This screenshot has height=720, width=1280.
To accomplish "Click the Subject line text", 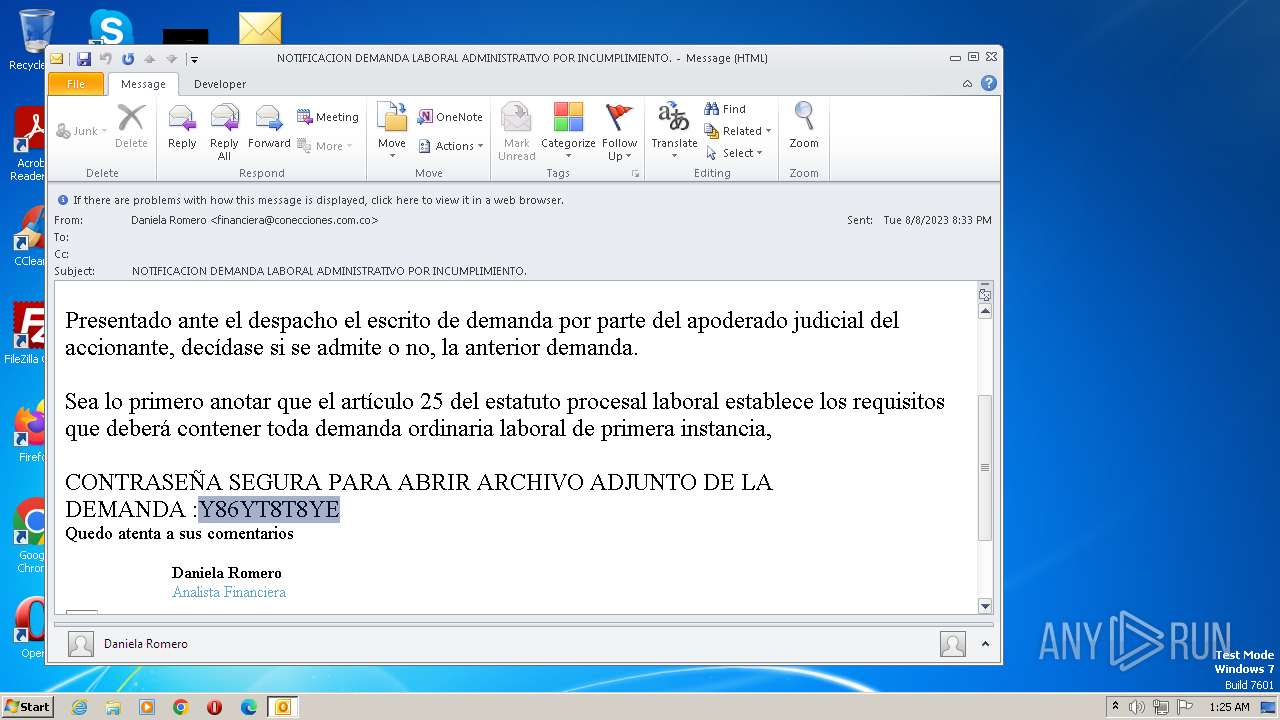I will point(329,271).
